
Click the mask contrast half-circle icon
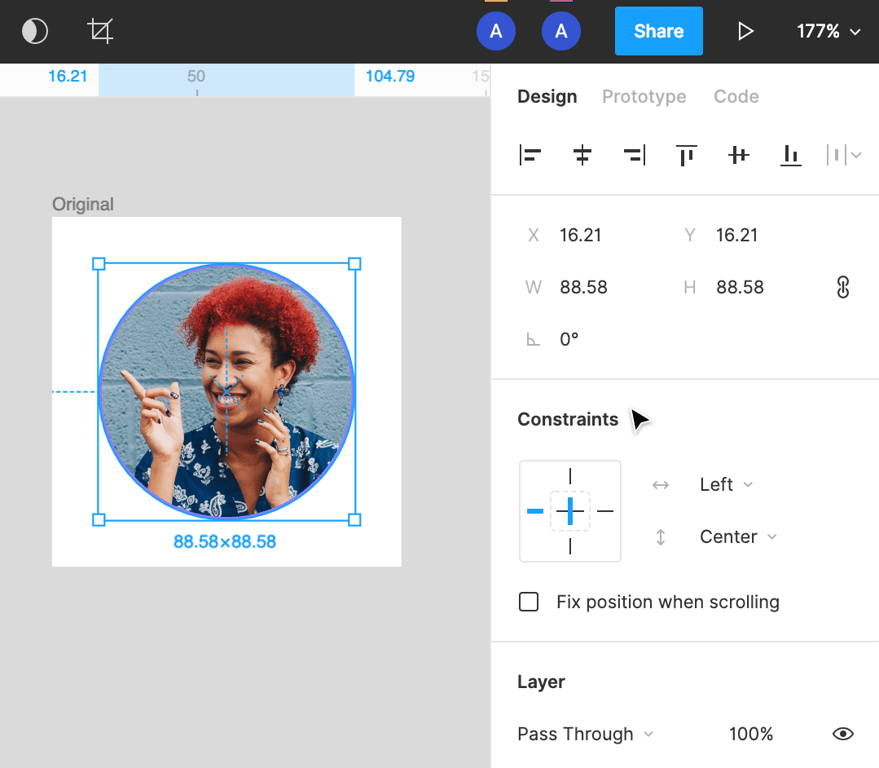35,31
